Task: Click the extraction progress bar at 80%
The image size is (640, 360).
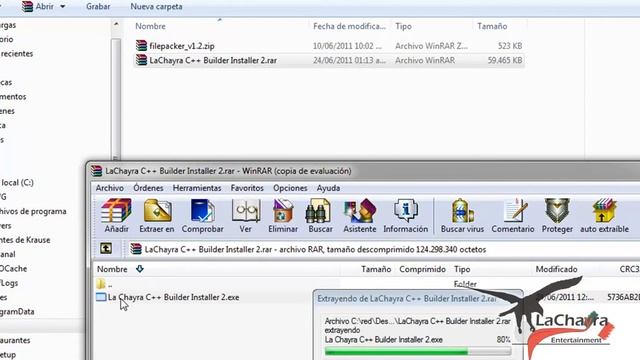Action: click(418, 351)
